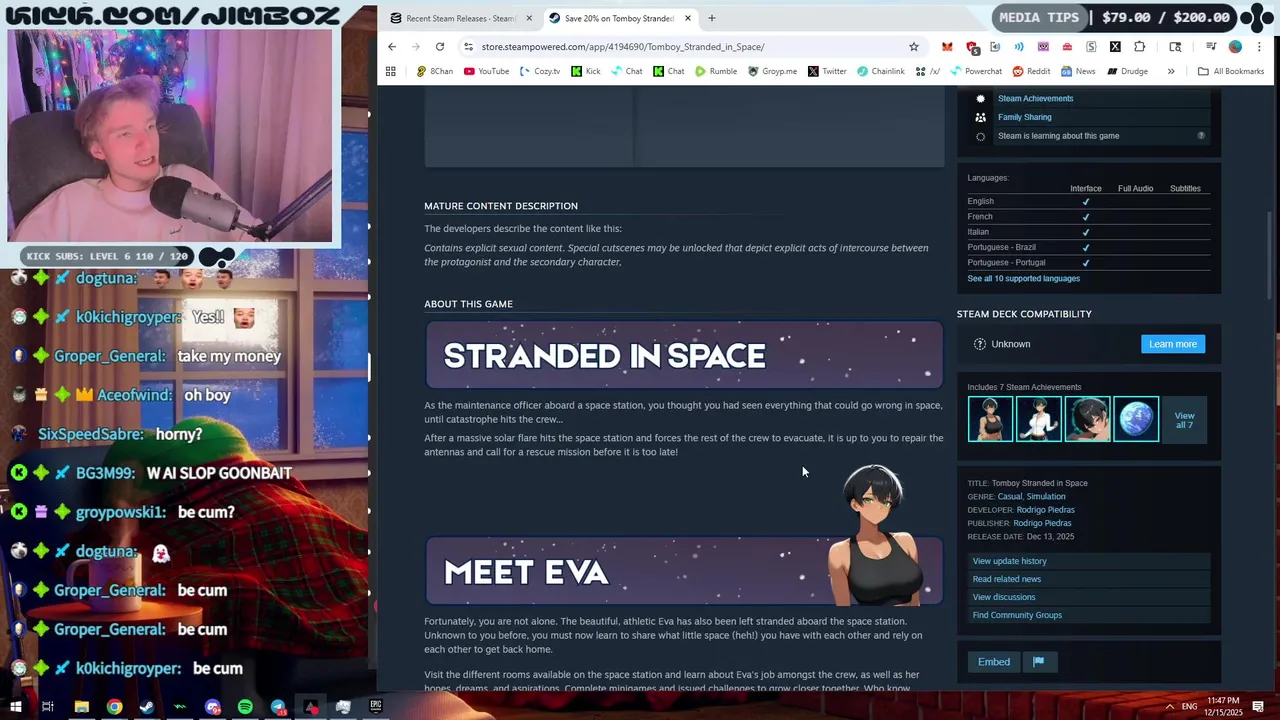Viewport: 1280px width, 720px height.
Task: Open the 8Chan bookmark
Action: pyautogui.click(x=435, y=71)
